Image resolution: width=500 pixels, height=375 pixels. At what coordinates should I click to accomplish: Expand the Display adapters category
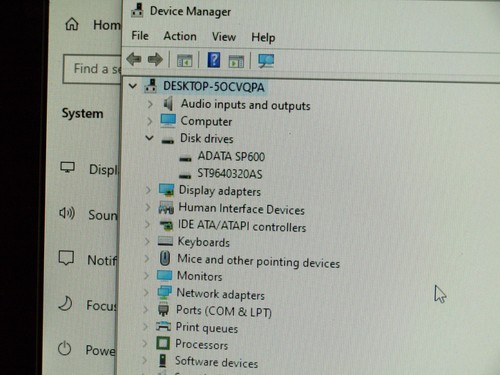coord(148,190)
